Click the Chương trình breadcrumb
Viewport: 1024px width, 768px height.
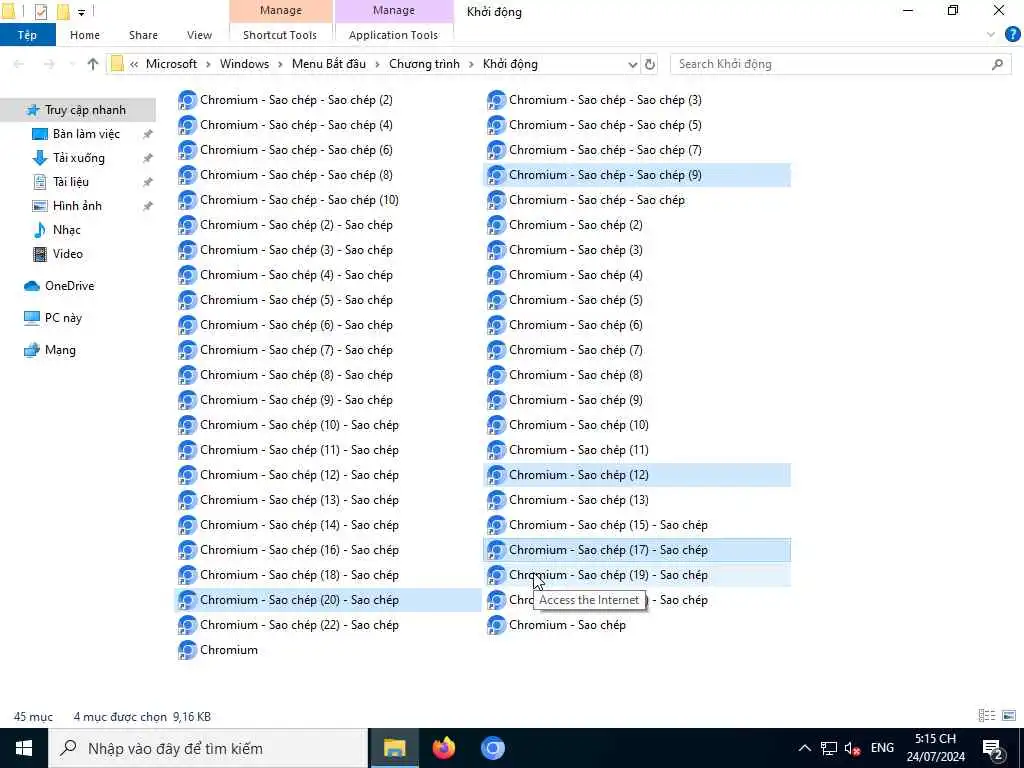tap(424, 64)
